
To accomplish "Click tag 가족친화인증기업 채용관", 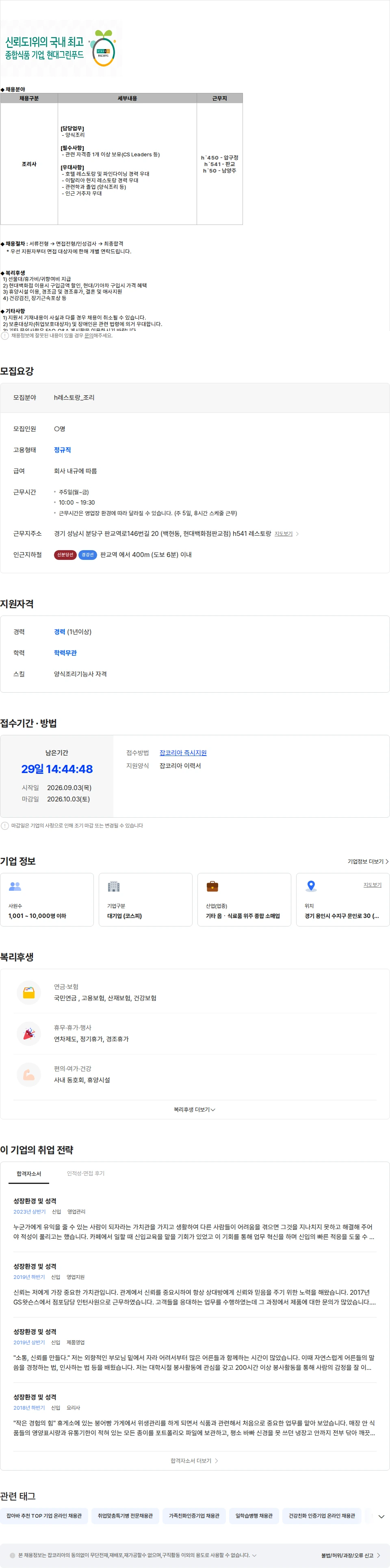I will point(194,1516).
